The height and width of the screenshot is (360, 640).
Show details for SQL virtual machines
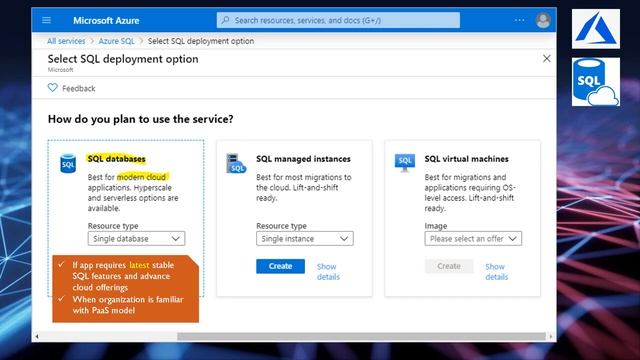[x=497, y=271]
